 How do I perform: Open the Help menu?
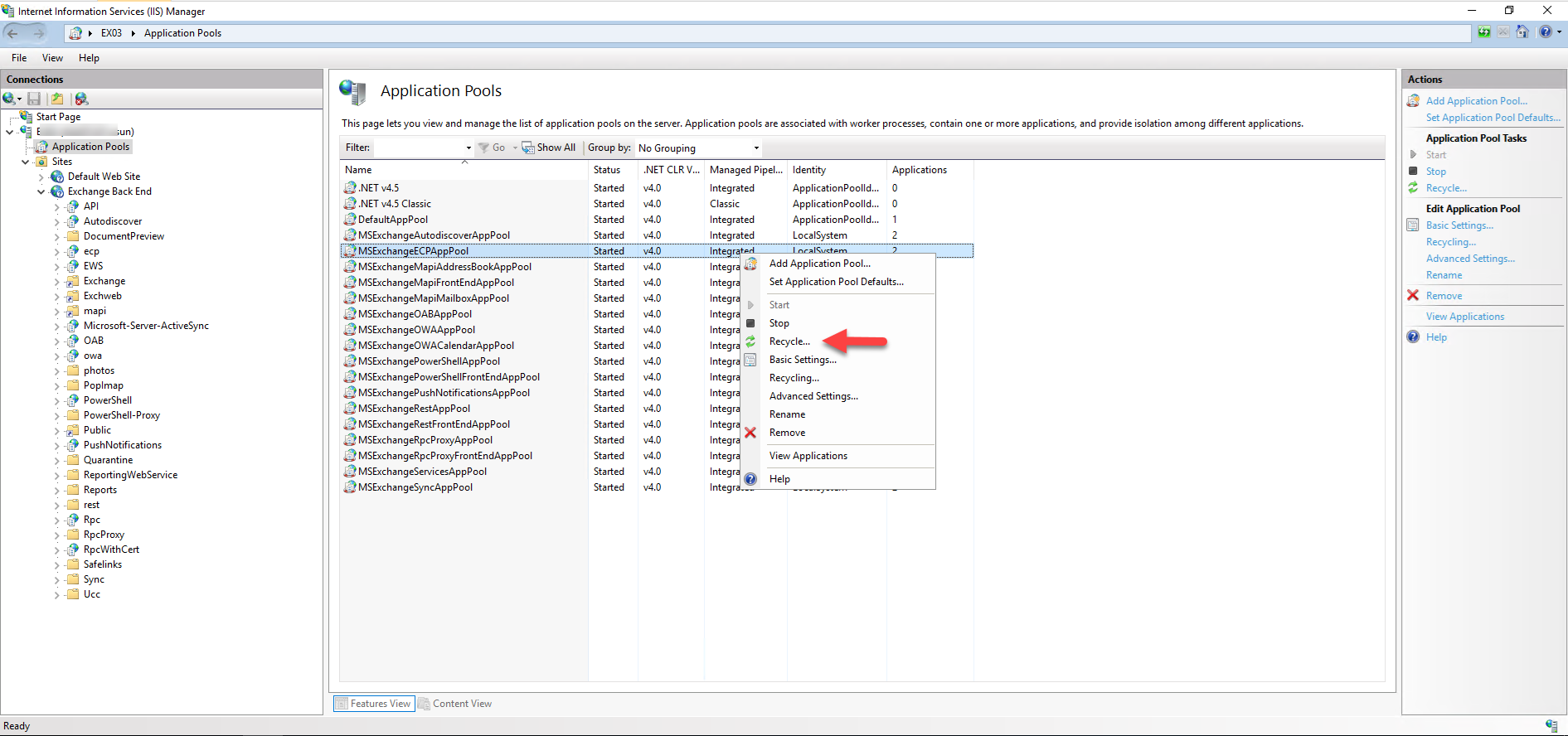pos(89,58)
